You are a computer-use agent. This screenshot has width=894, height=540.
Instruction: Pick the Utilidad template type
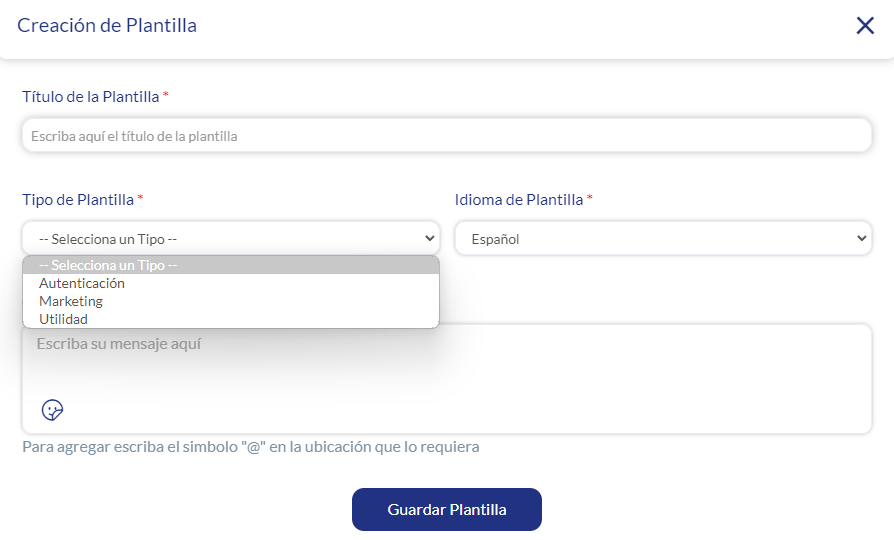(x=63, y=319)
